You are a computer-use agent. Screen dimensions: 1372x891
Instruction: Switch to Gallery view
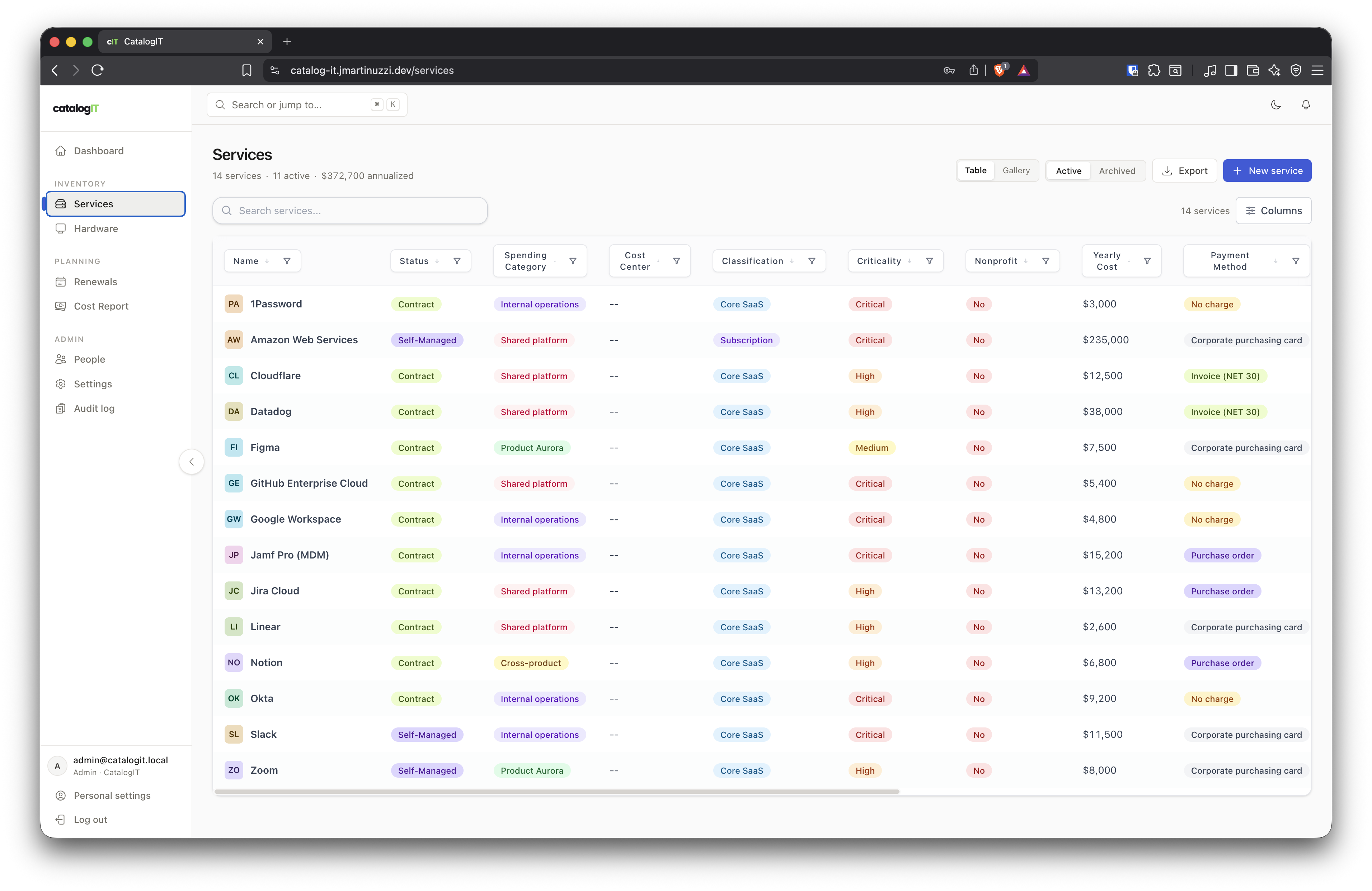click(x=1016, y=171)
